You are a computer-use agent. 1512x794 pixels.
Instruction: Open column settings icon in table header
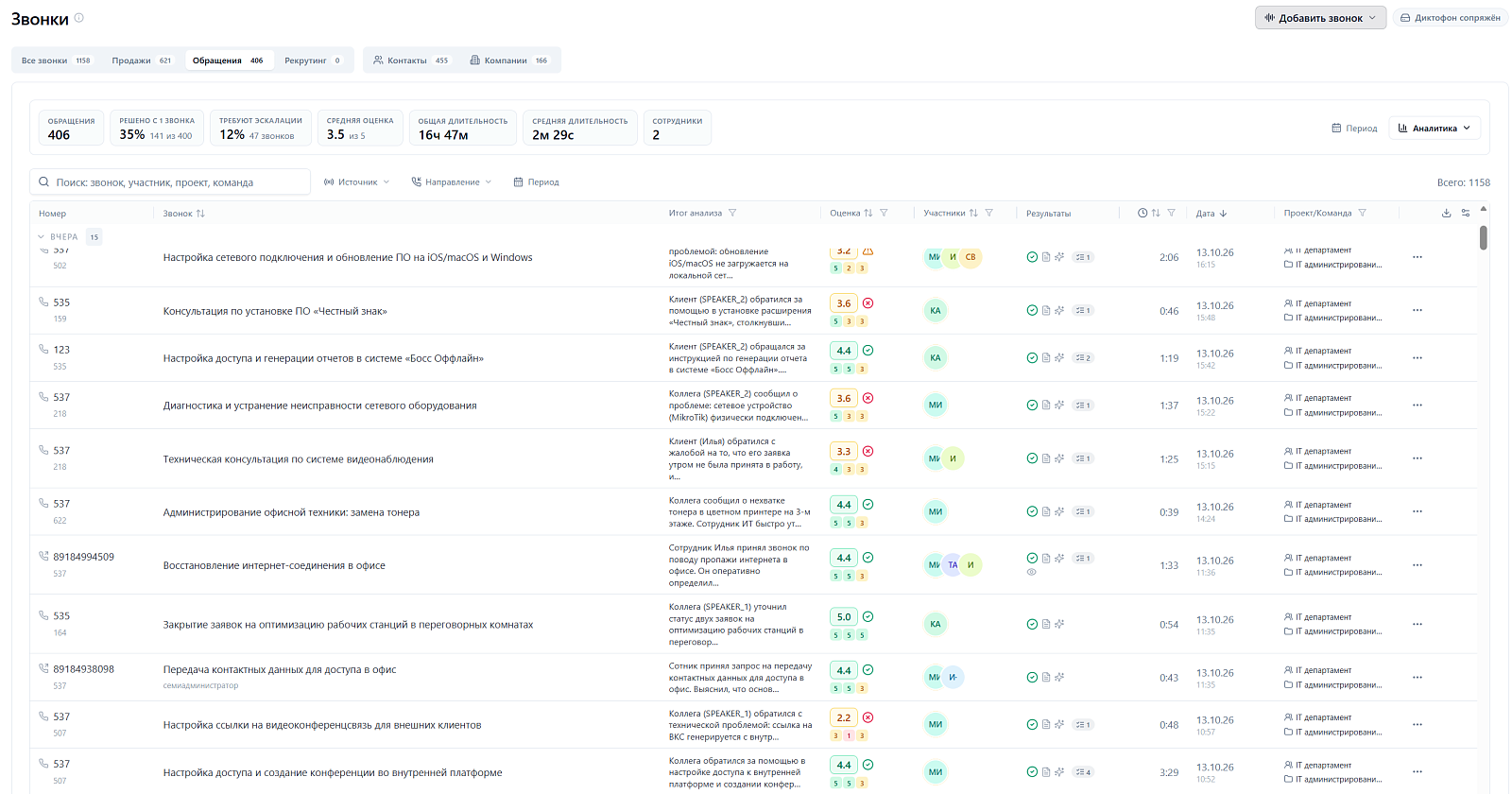(1466, 214)
